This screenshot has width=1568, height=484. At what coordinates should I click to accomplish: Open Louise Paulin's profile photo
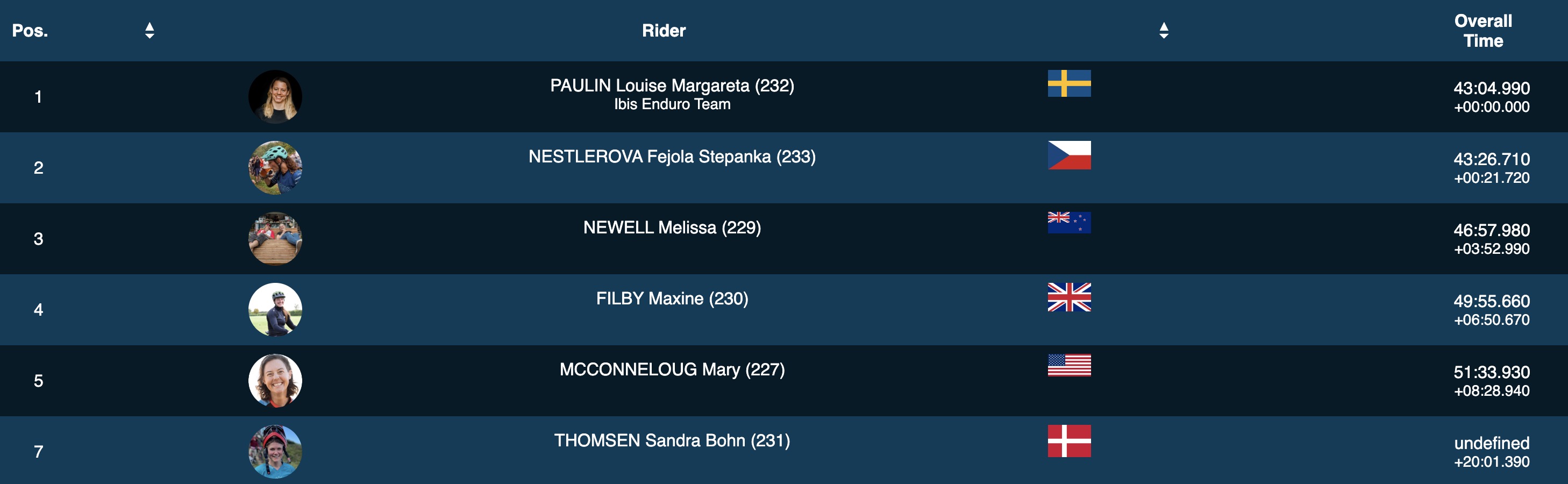tap(275, 97)
